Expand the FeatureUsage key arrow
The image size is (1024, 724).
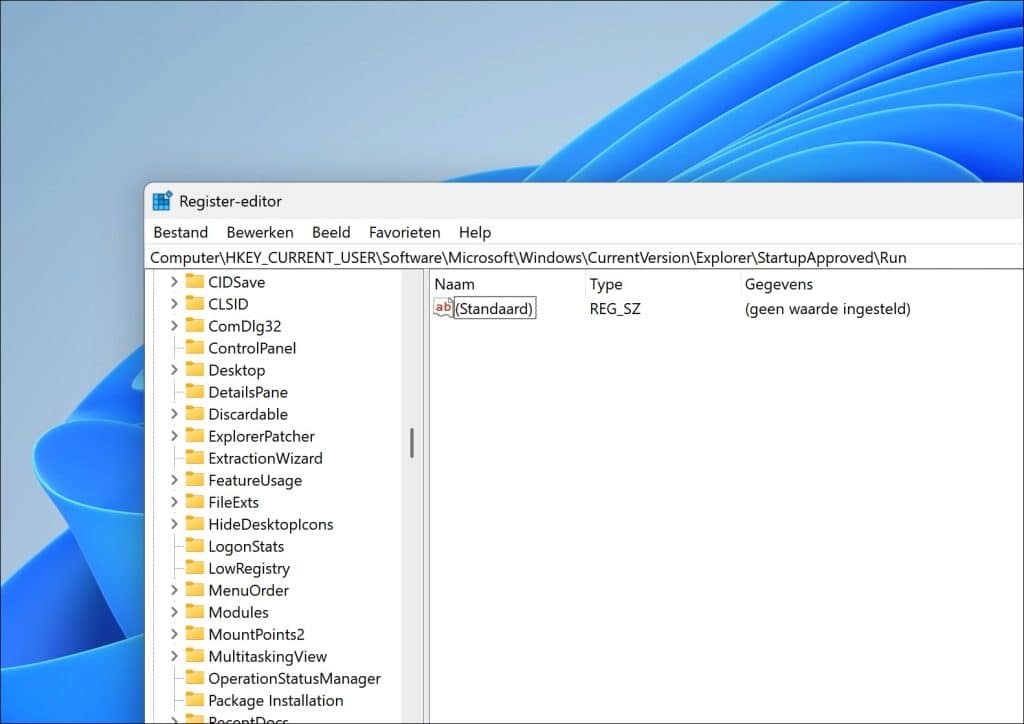[x=174, y=480]
